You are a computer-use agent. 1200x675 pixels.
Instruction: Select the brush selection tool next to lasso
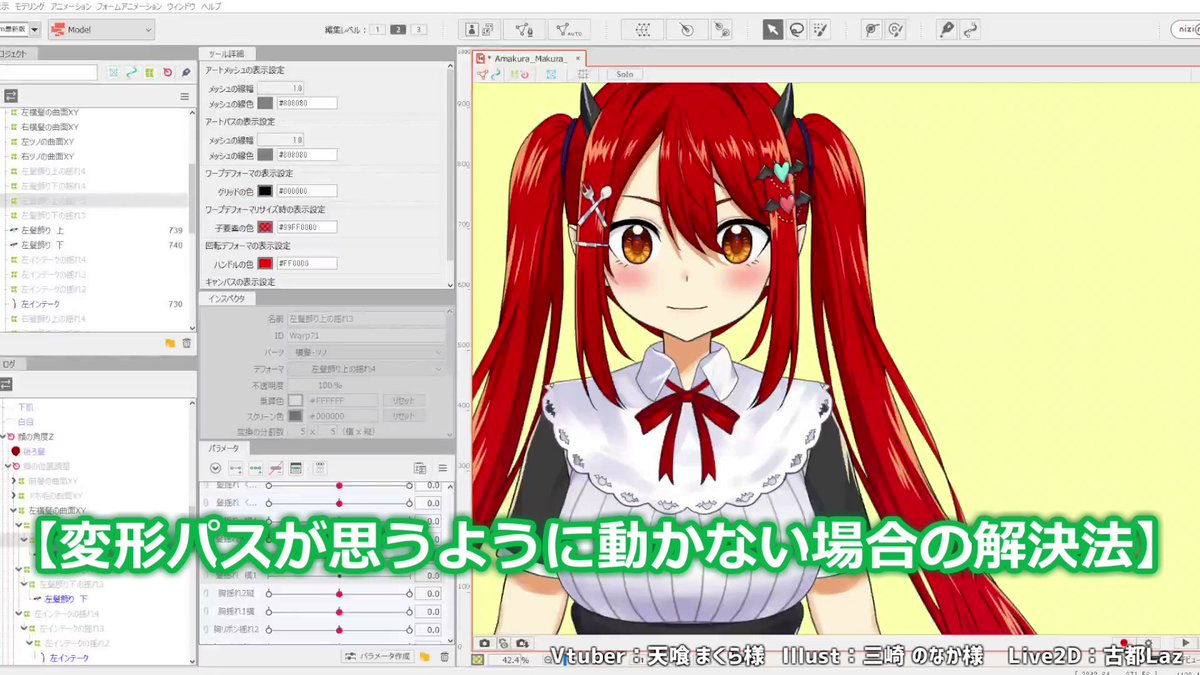point(822,30)
